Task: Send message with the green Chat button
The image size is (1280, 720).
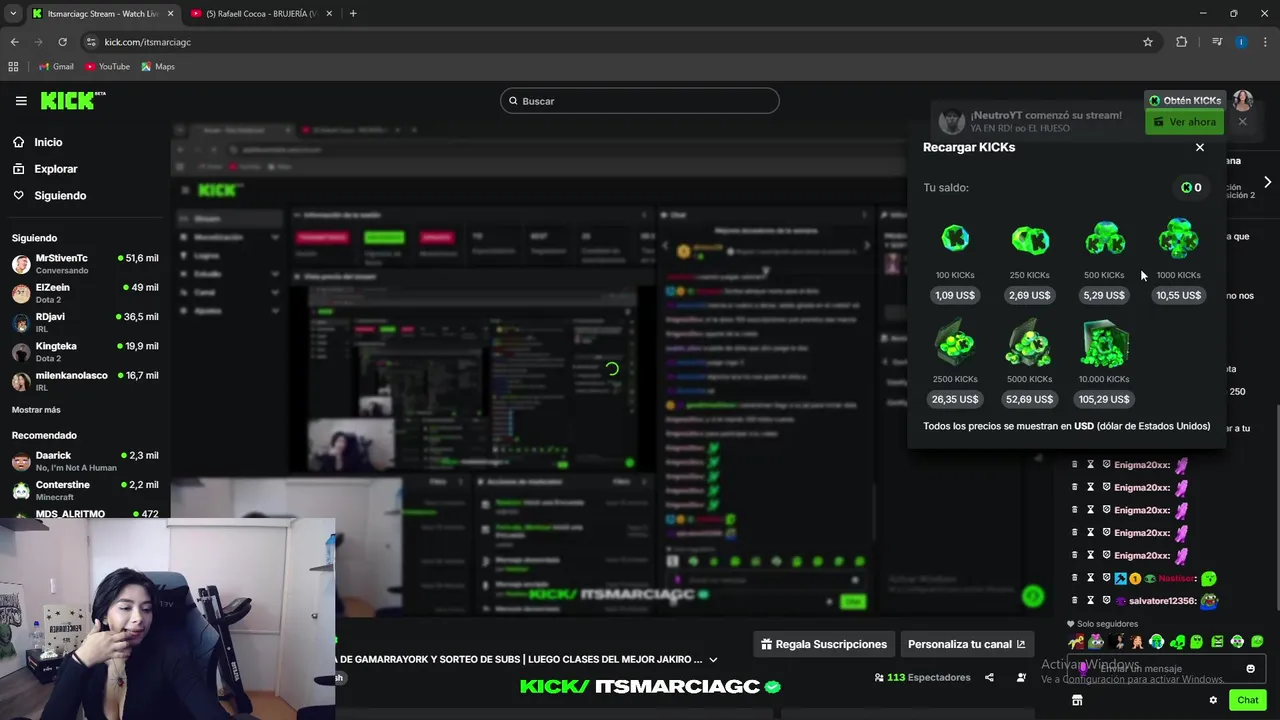Action: (1247, 700)
